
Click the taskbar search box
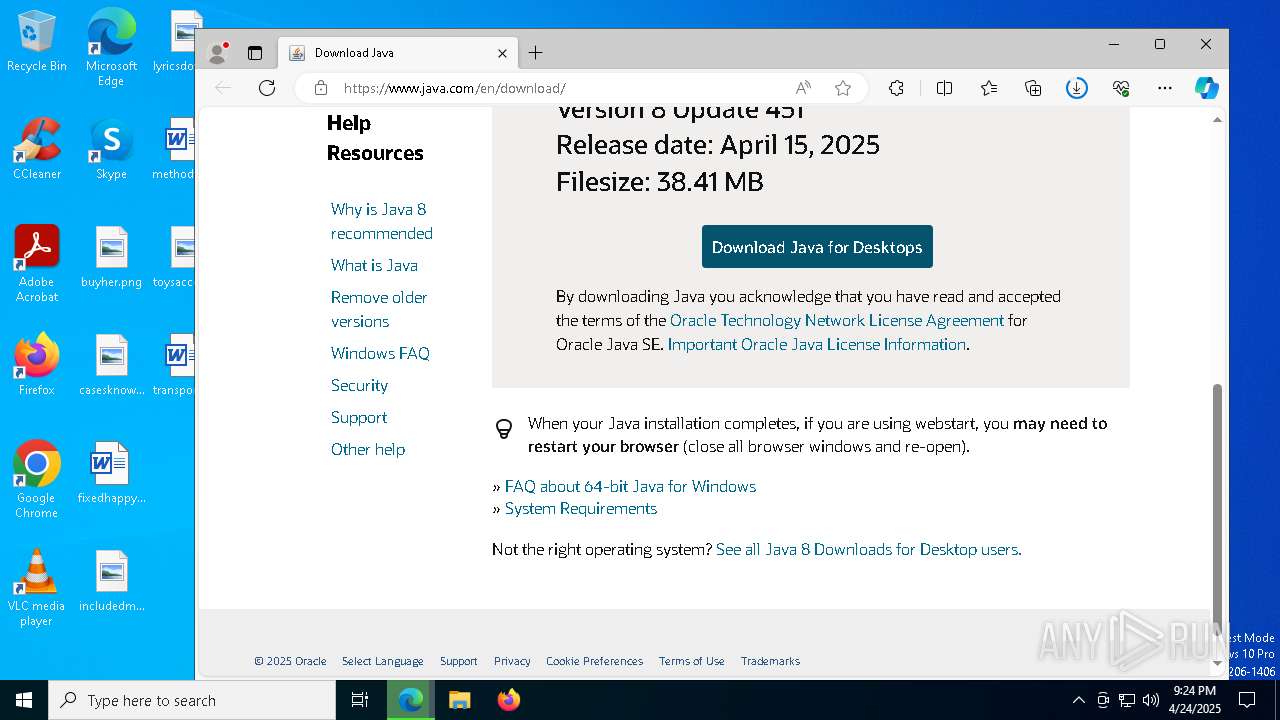[x=192, y=700]
